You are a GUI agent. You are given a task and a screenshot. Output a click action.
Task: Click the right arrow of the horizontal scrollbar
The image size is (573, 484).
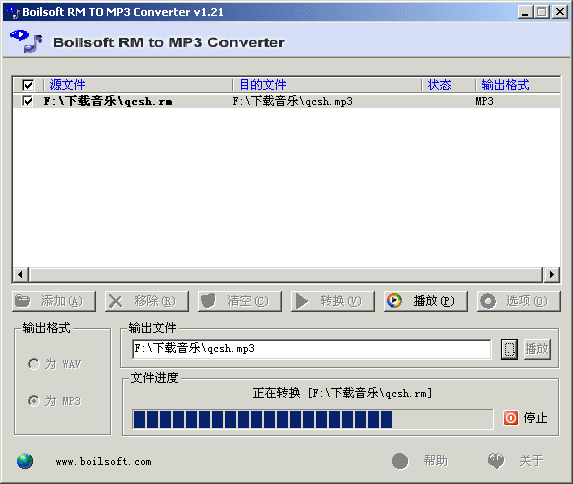552,274
